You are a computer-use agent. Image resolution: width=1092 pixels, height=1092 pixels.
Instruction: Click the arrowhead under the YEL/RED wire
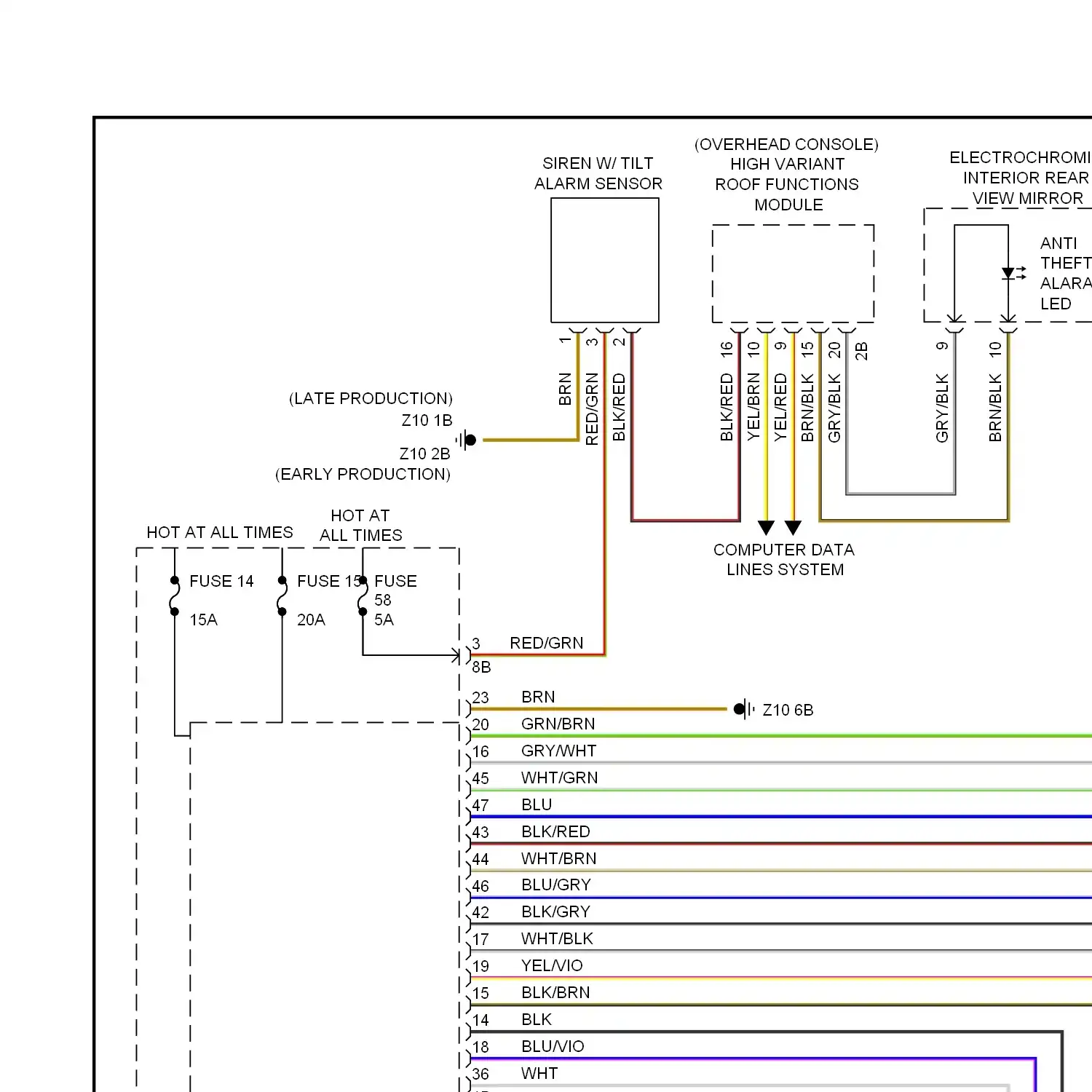794,528
